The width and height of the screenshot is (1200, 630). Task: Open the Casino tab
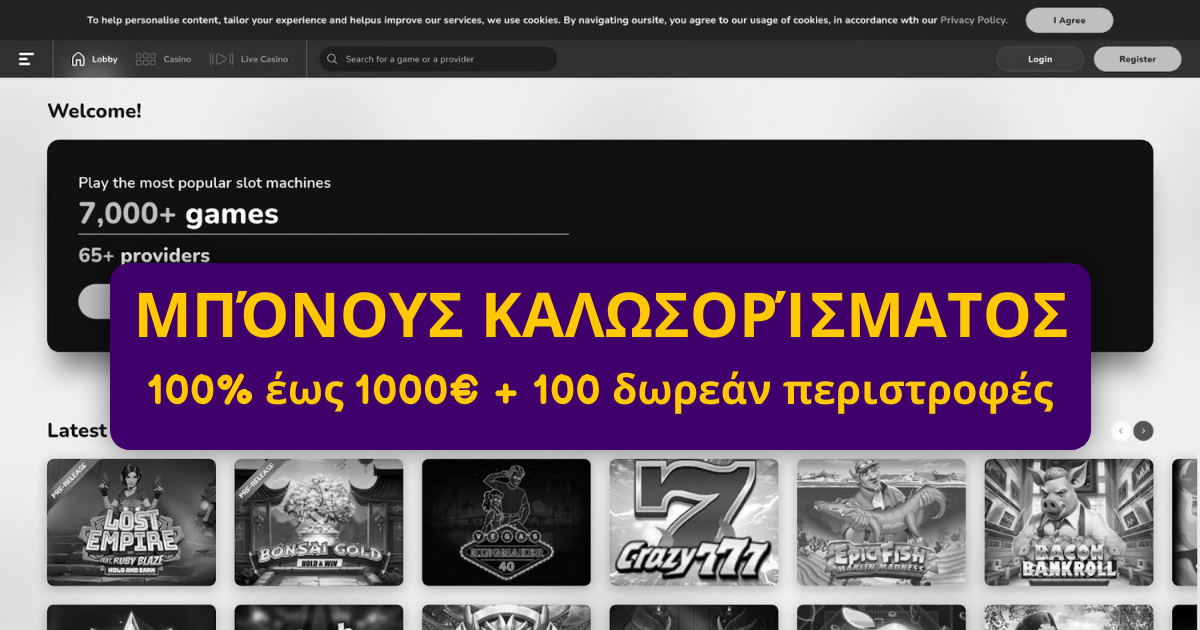(176, 59)
